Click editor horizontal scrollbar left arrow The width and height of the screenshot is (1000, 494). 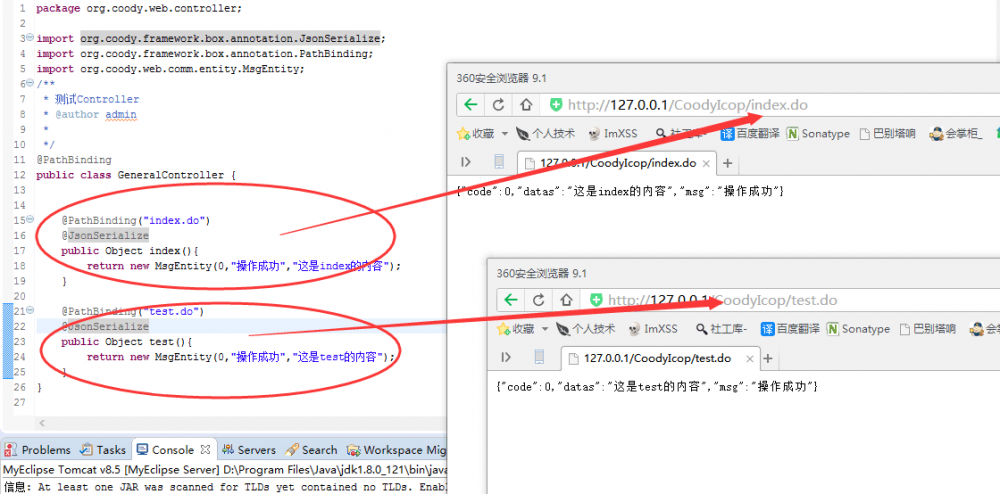[42, 423]
